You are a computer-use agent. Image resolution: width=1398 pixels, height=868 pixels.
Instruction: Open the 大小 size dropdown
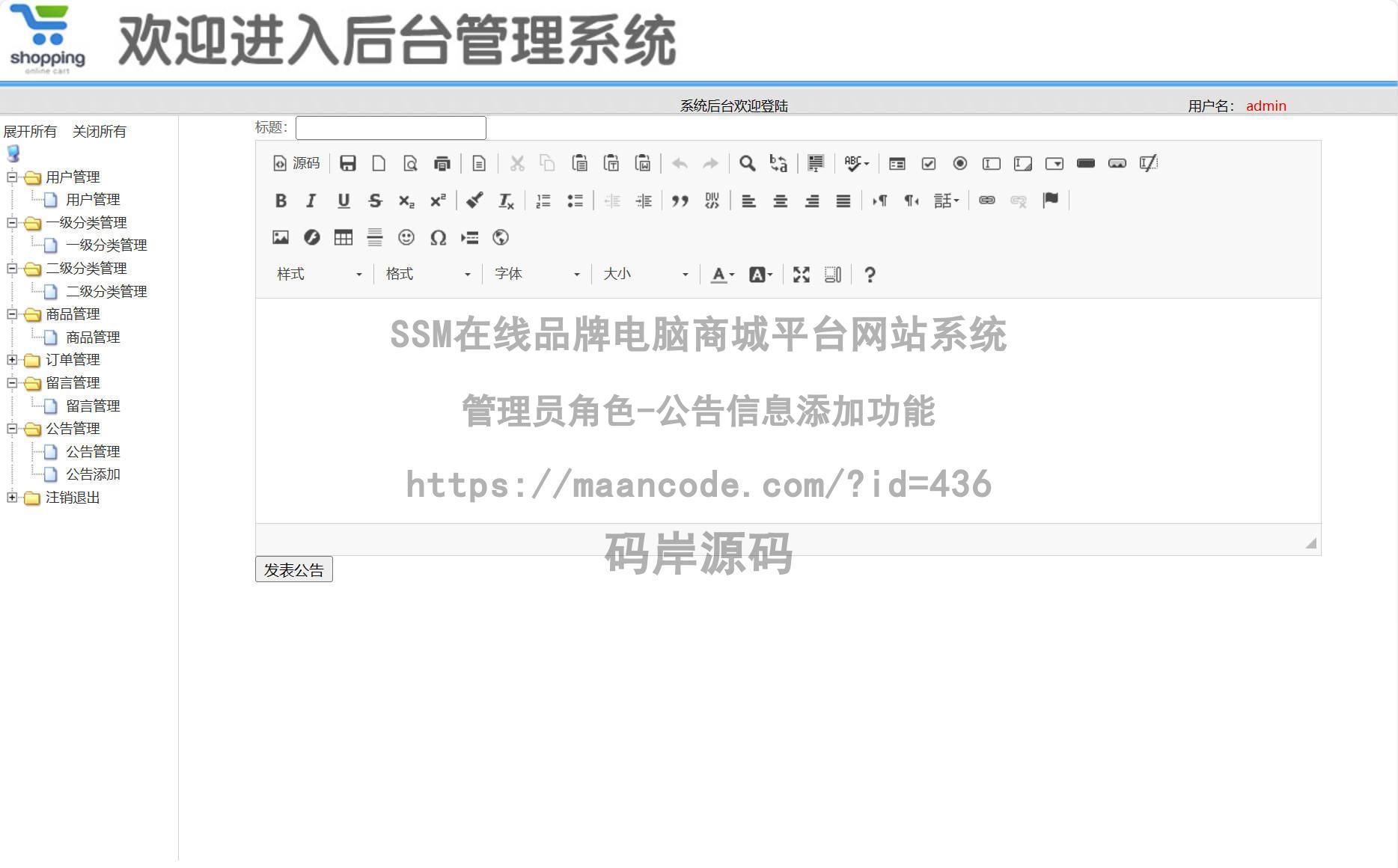click(x=645, y=275)
